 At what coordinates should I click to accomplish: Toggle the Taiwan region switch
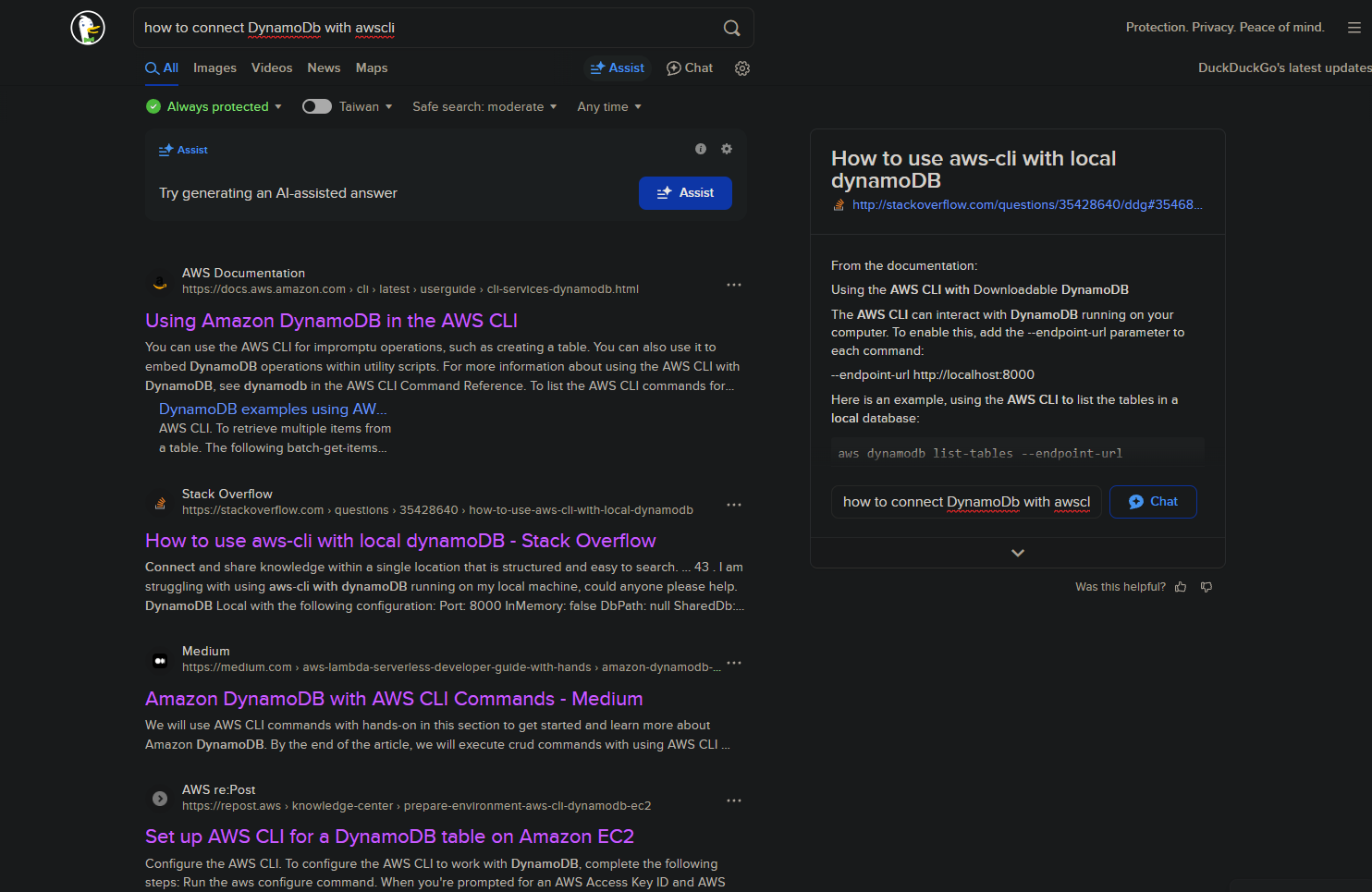click(317, 106)
